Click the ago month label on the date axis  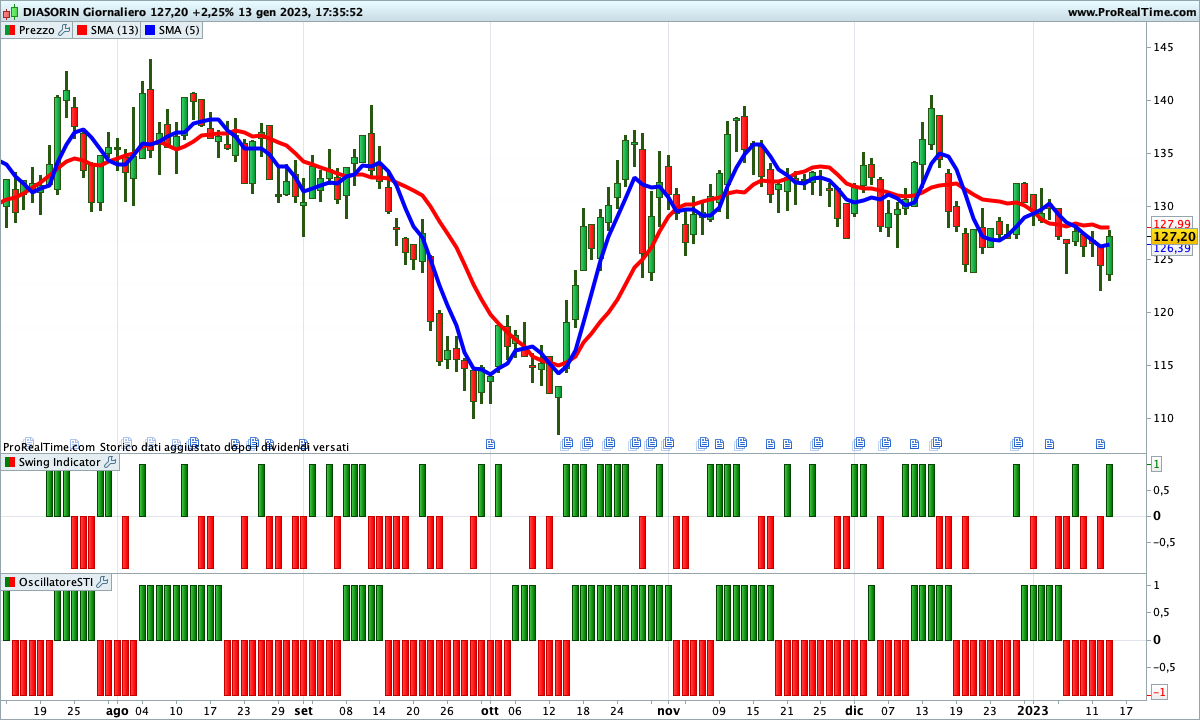coord(117,711)
